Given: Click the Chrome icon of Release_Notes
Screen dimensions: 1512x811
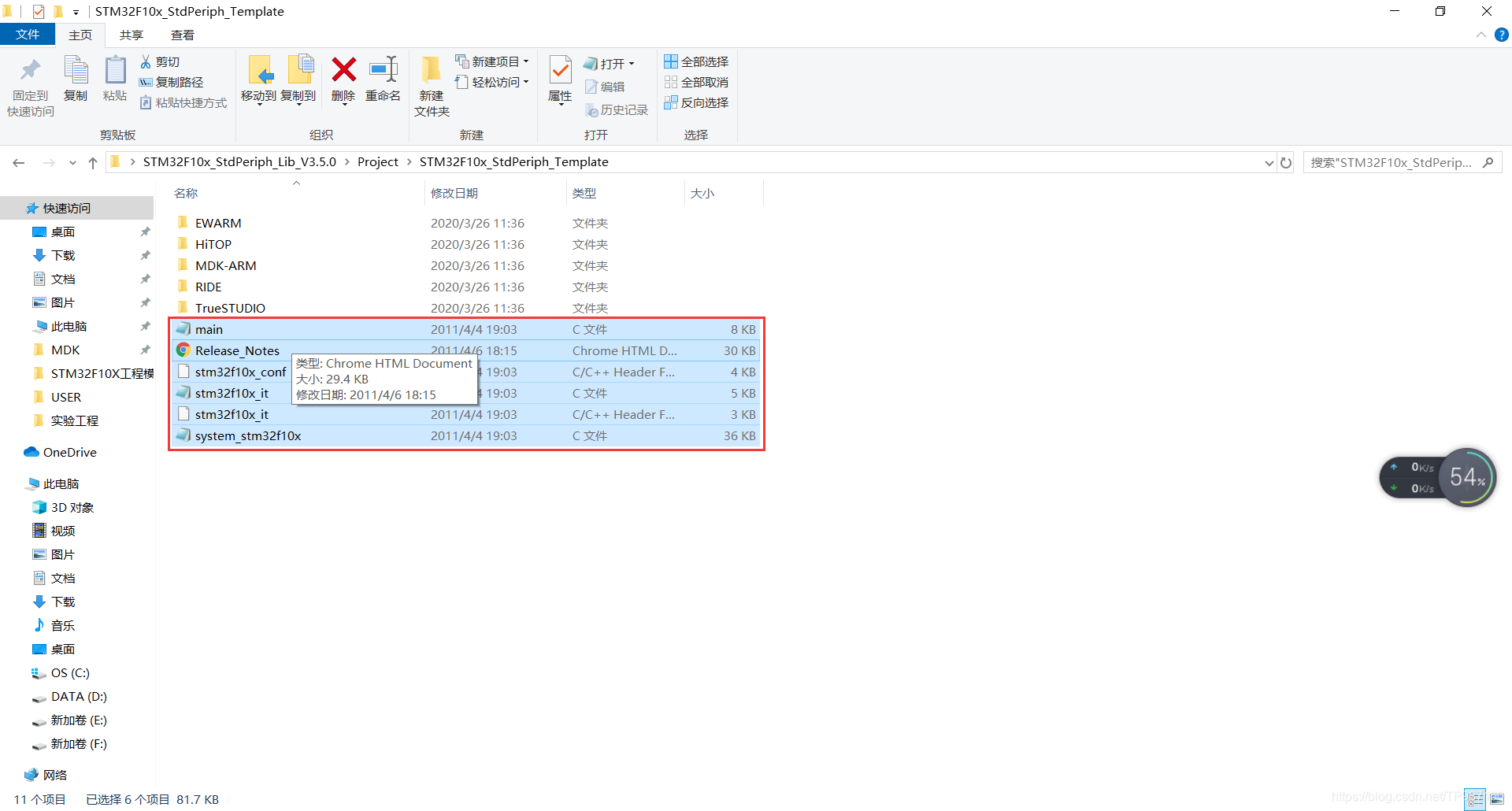Looking at the screenshot, I should [x=183, y=350].
